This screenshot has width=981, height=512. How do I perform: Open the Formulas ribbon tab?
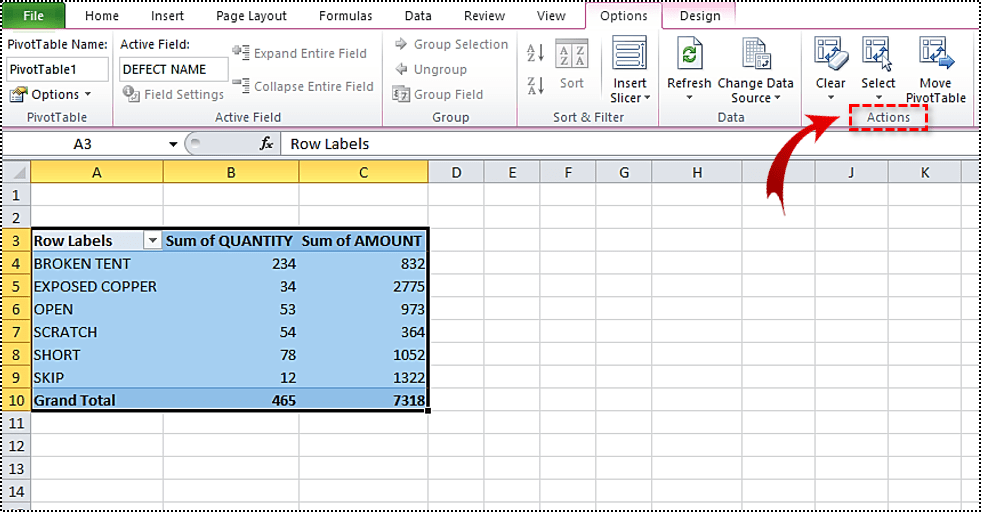(x=347, y=16)
